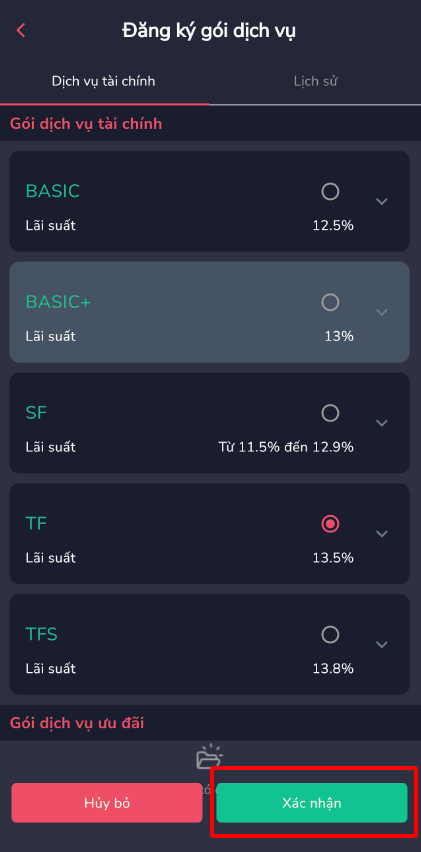The height and width of the screenshot is (852, 421).
Task: Select the BASIC package radio button
Action: (x=330, y=191)
